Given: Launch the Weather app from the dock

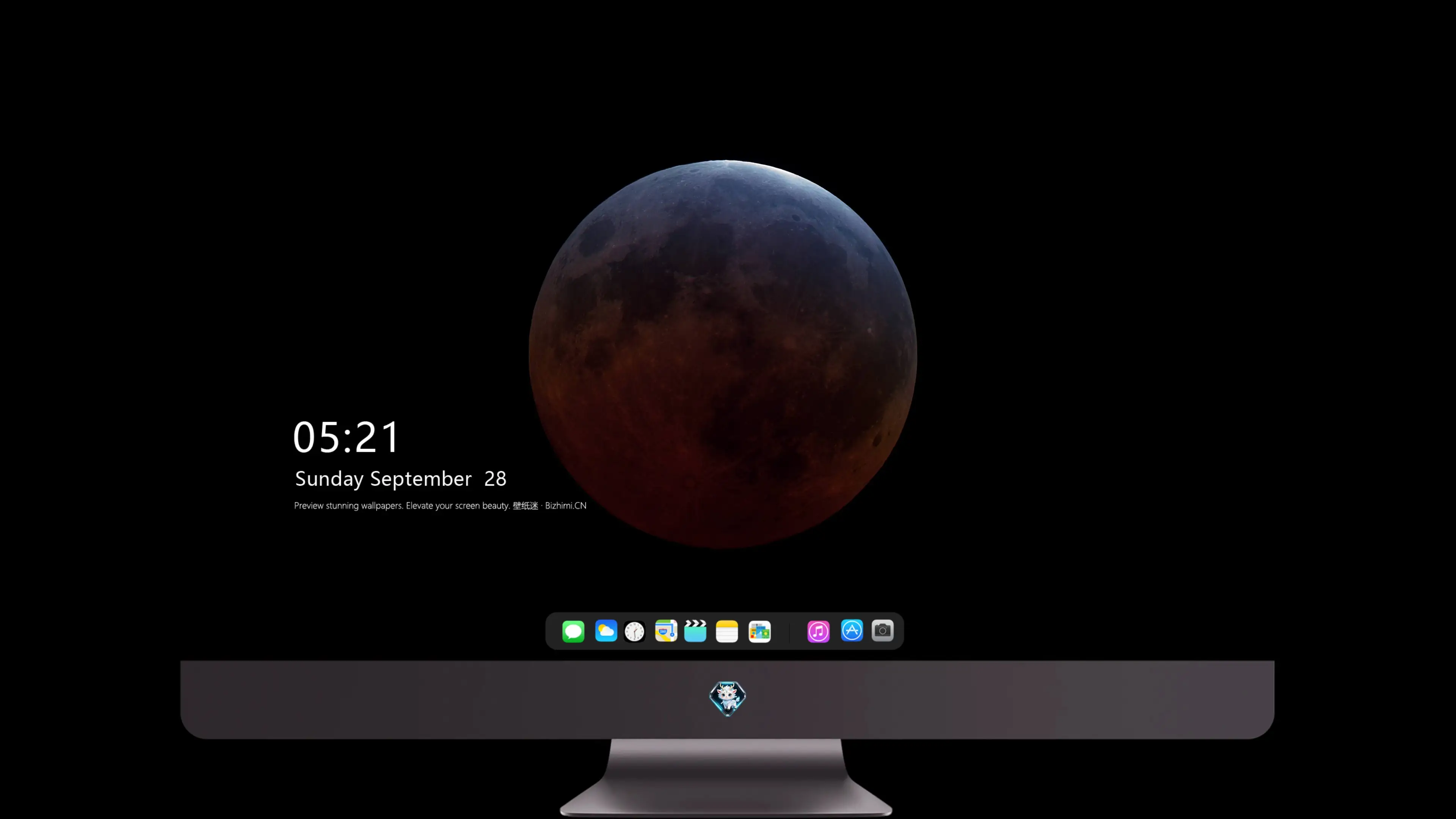Looking at the screenshot, I should tap(606, 631).
